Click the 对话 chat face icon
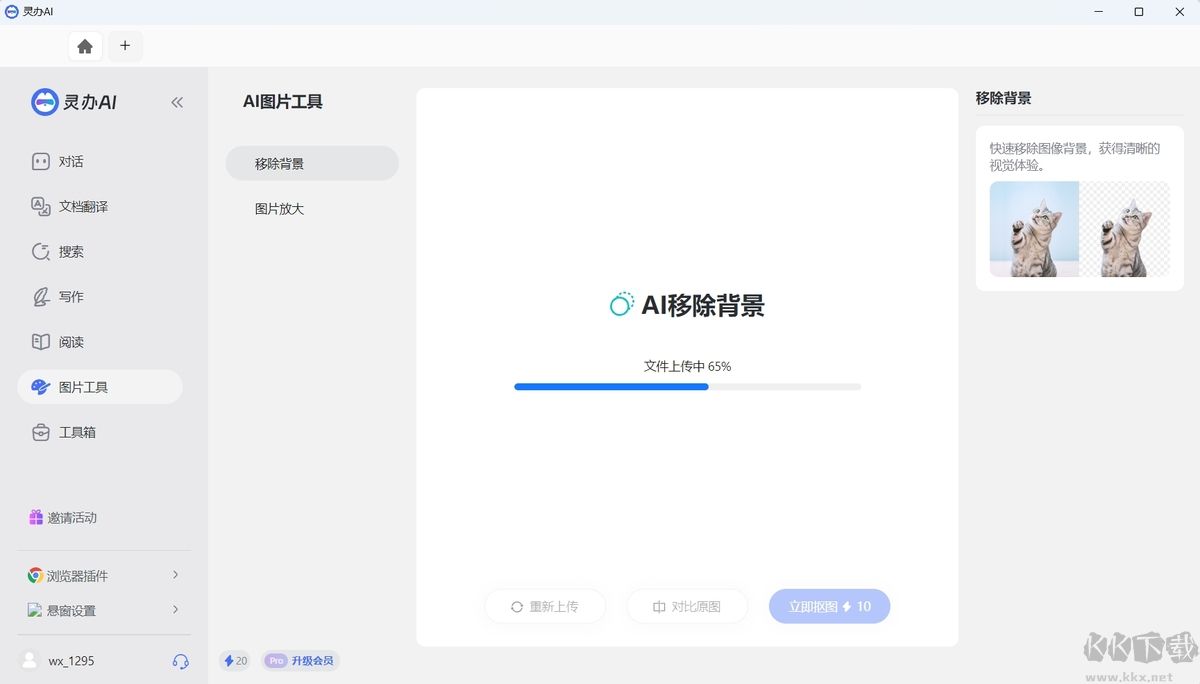The width and height of the screenshot is (1200, 684). point(41,161)
